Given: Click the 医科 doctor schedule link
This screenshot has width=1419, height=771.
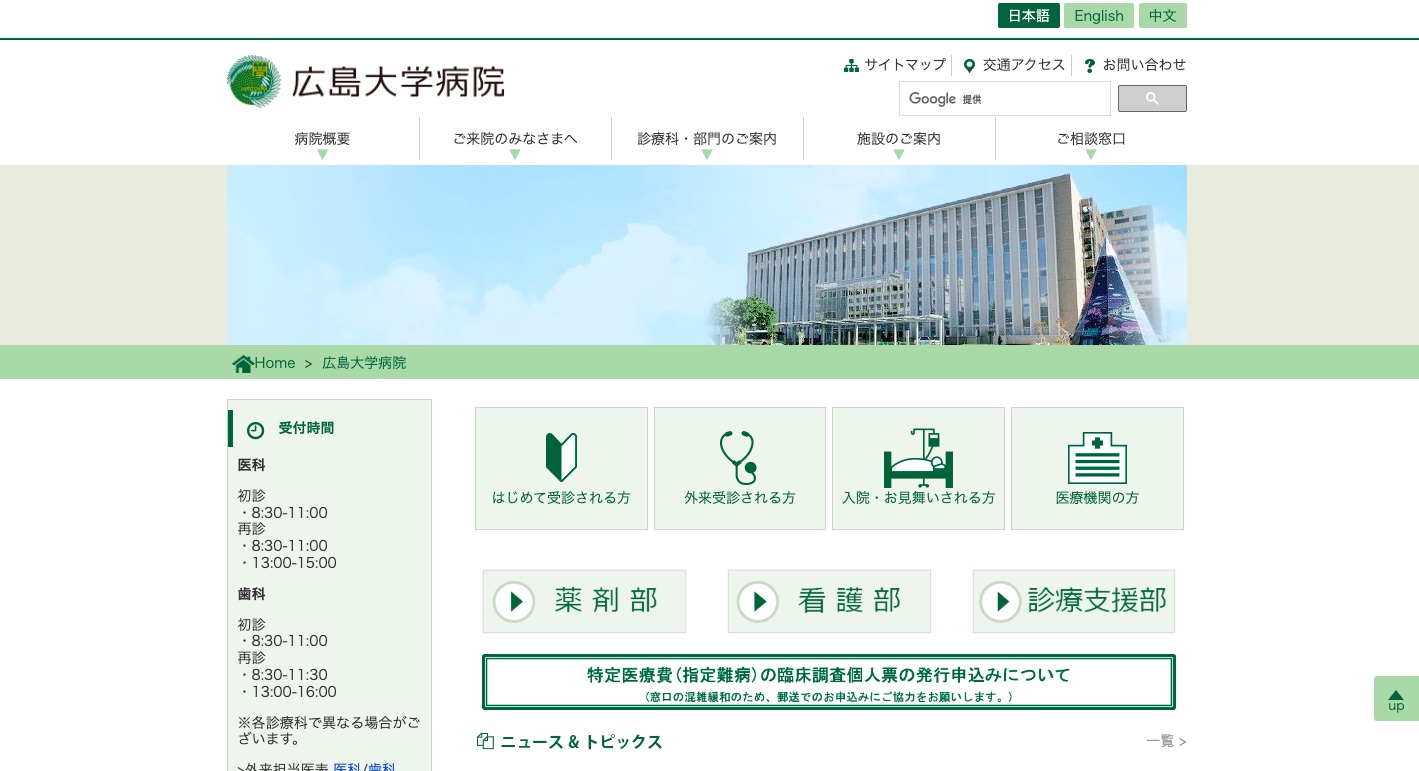Looking at the screenshot, I should [x=347, y=767].
